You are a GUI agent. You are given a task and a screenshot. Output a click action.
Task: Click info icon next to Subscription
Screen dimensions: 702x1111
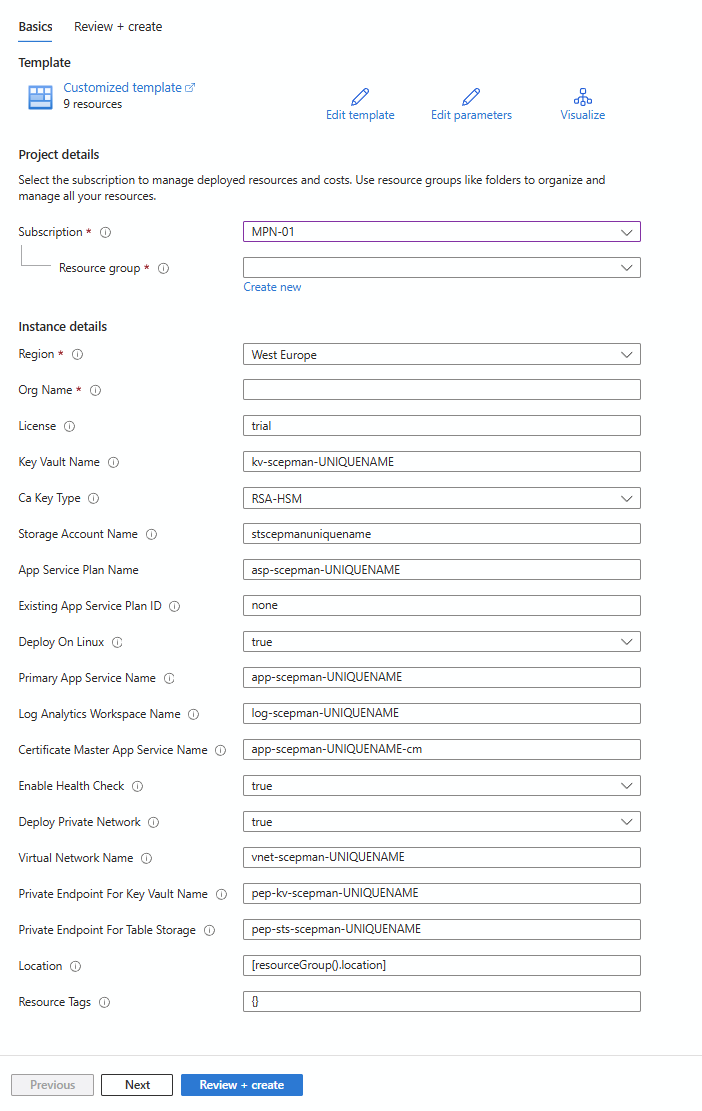[106, 232]
